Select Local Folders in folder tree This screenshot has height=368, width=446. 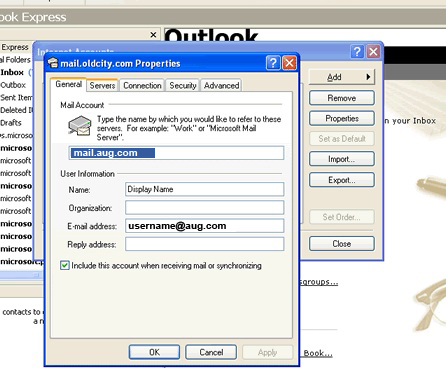(x=15, y=60)
